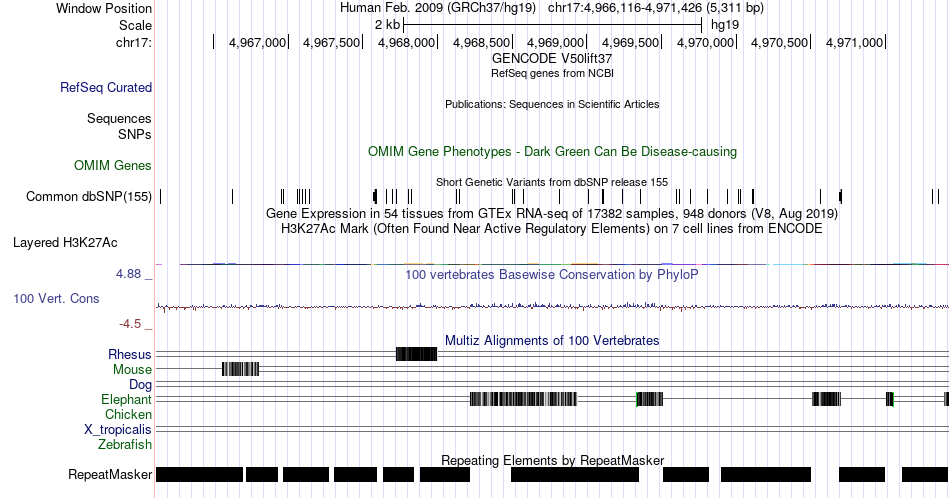Image resolution: width=950 pixels, height=498 pixels.
Task: Click the 4,971,000 coordinate label
Action: click(854, 42)
